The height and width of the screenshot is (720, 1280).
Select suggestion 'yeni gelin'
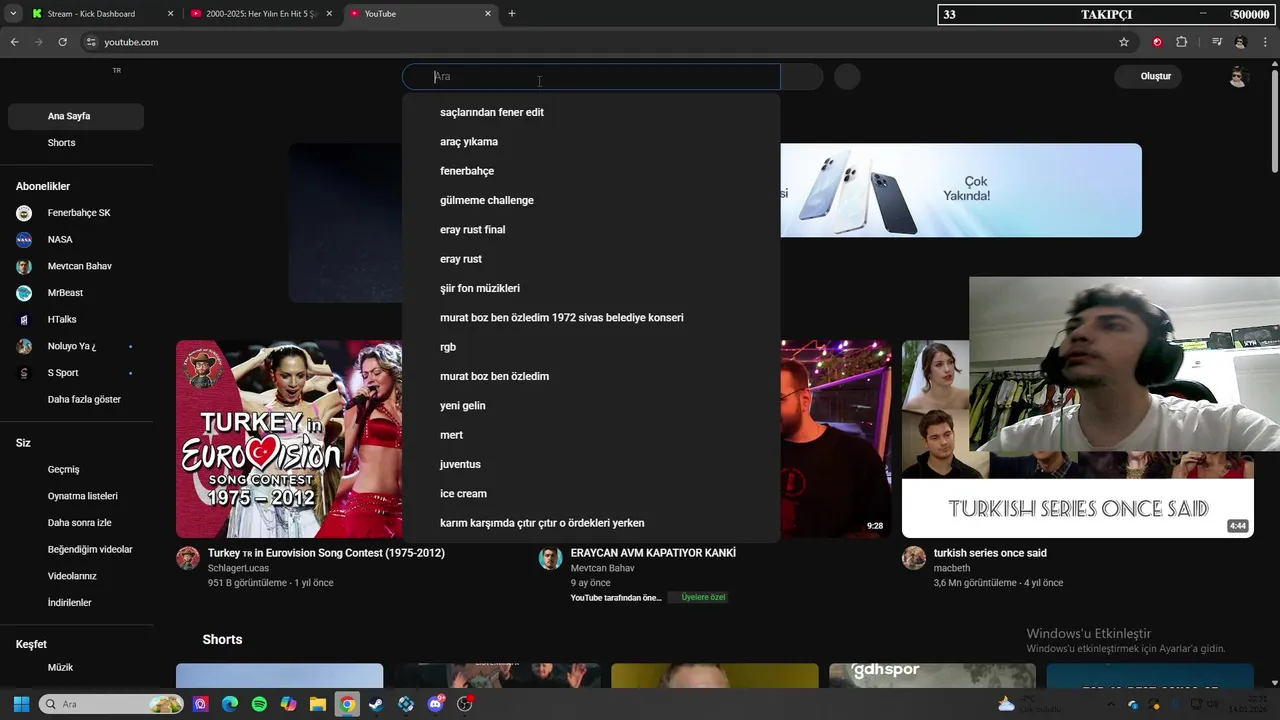pyautogui.click(x=591, y=406)
